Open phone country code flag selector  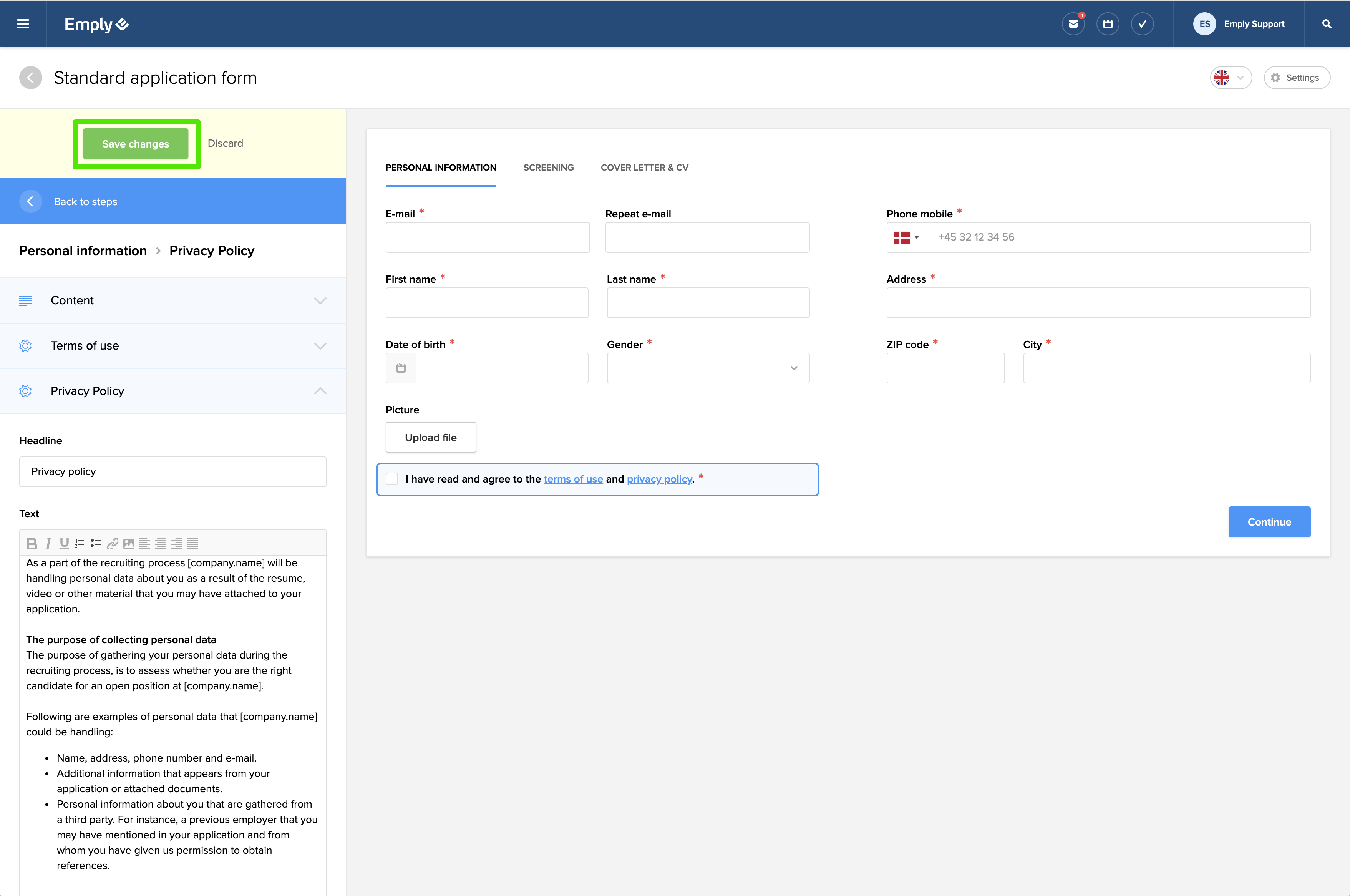pyautogui.click(x=906, y=237)
